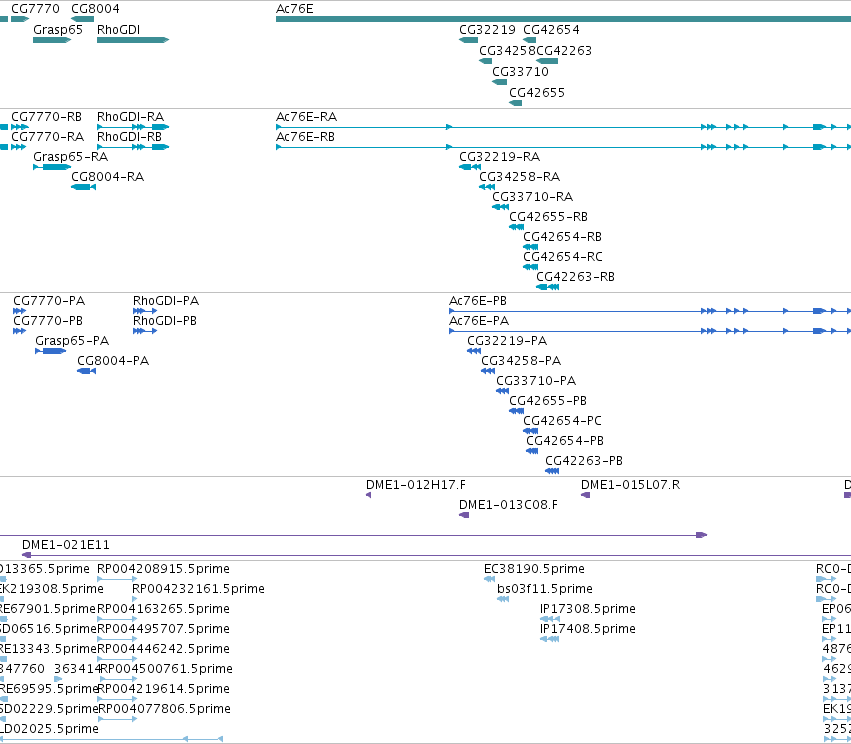Click transcript CG34258-RA
The height and width of the screenshot is (744, 851).
point(519,177)
